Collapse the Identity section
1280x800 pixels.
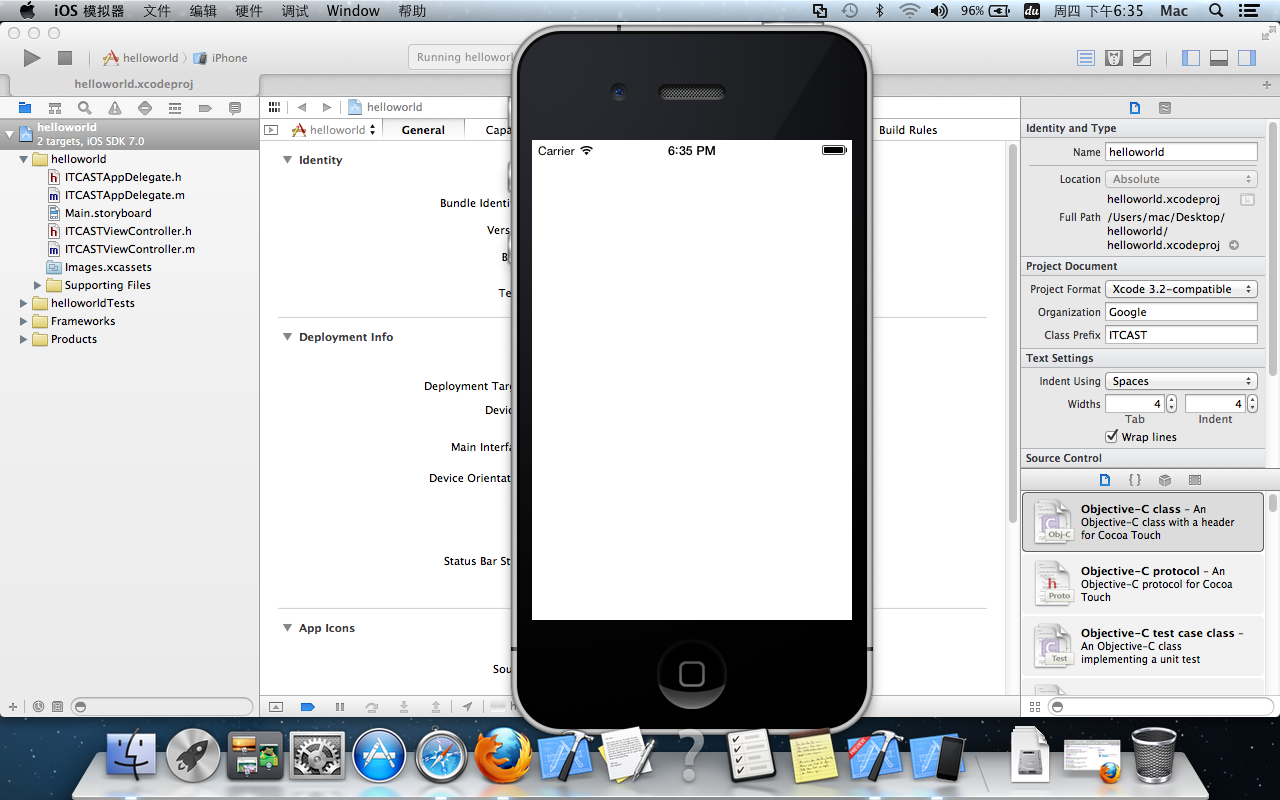287,160
